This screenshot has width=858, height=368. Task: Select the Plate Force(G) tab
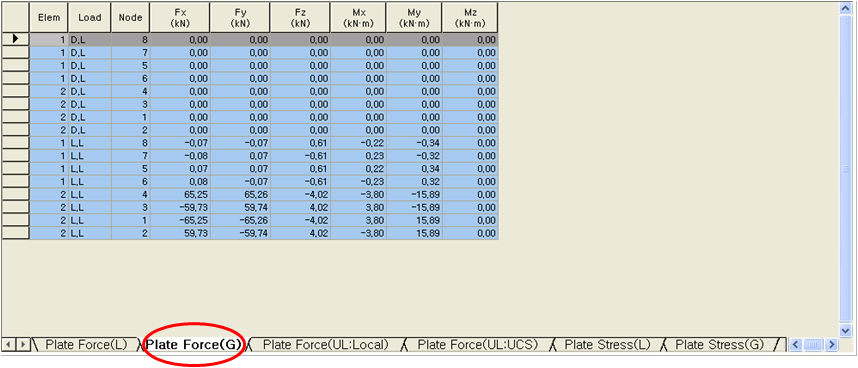(x=193, y=344)
